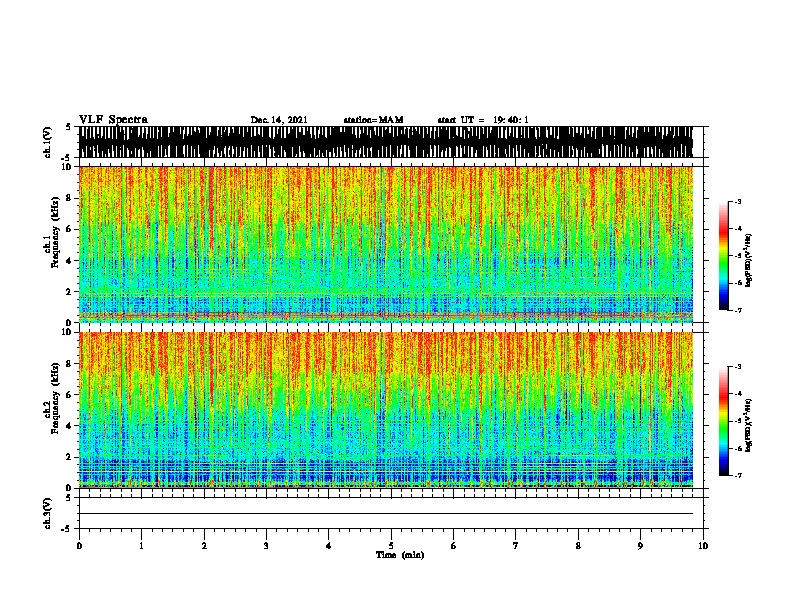This screenshot has height=612, width=792.
Task: Click the "4" tick label on time axis
Action: pos(329,546)
